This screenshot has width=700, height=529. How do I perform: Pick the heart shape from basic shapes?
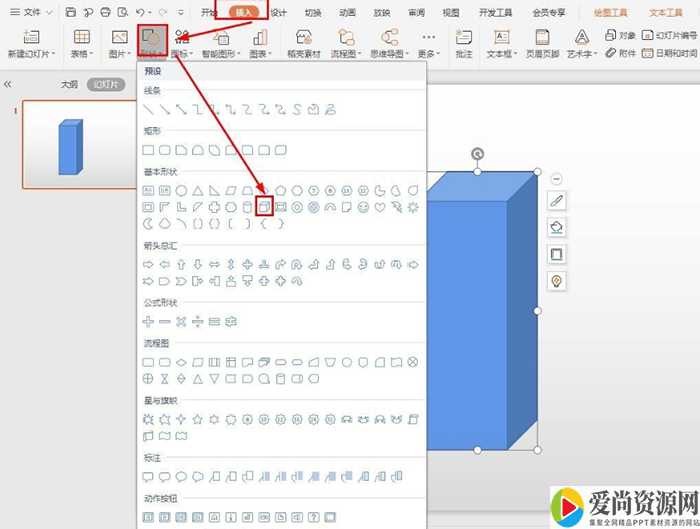[379, 206]
